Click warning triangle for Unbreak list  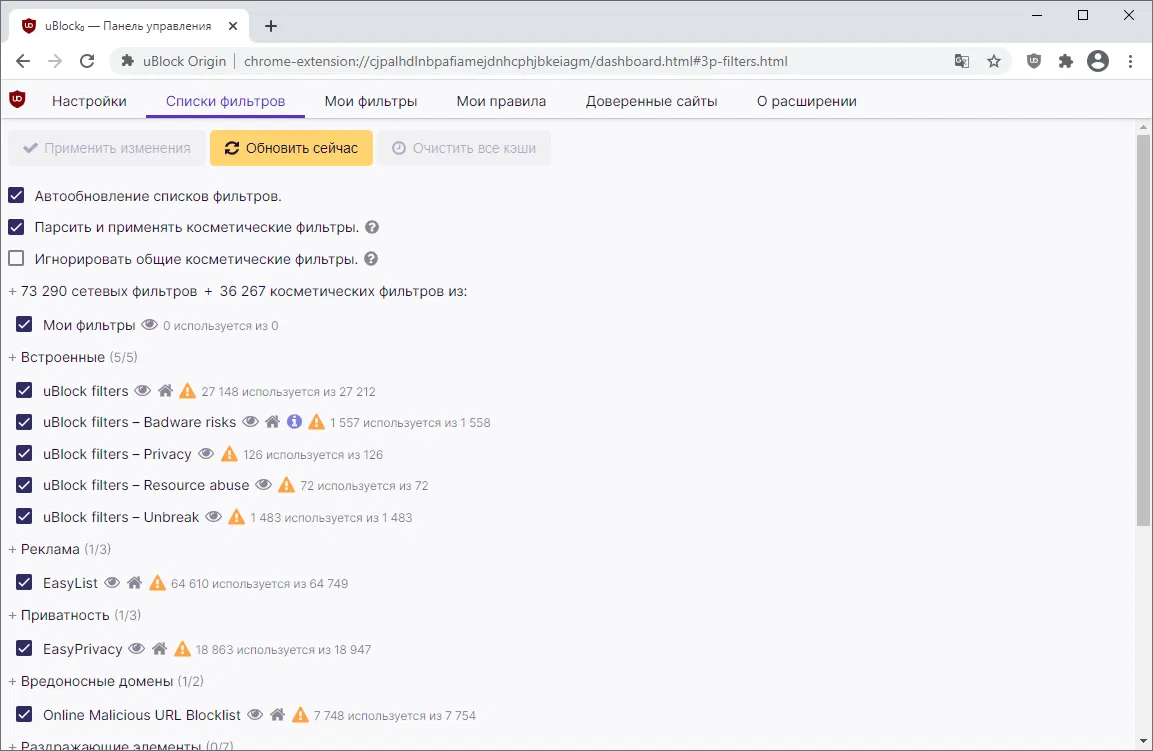pyautogui.click(x=236, y=516)
